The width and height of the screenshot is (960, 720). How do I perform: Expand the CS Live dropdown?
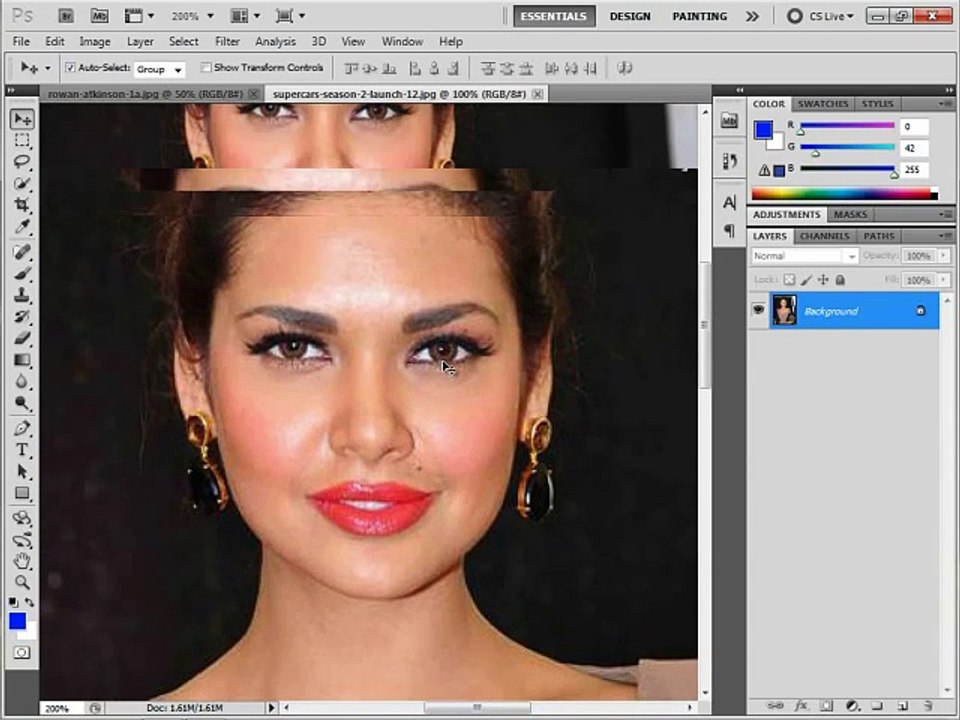click(x=821, y=17)
